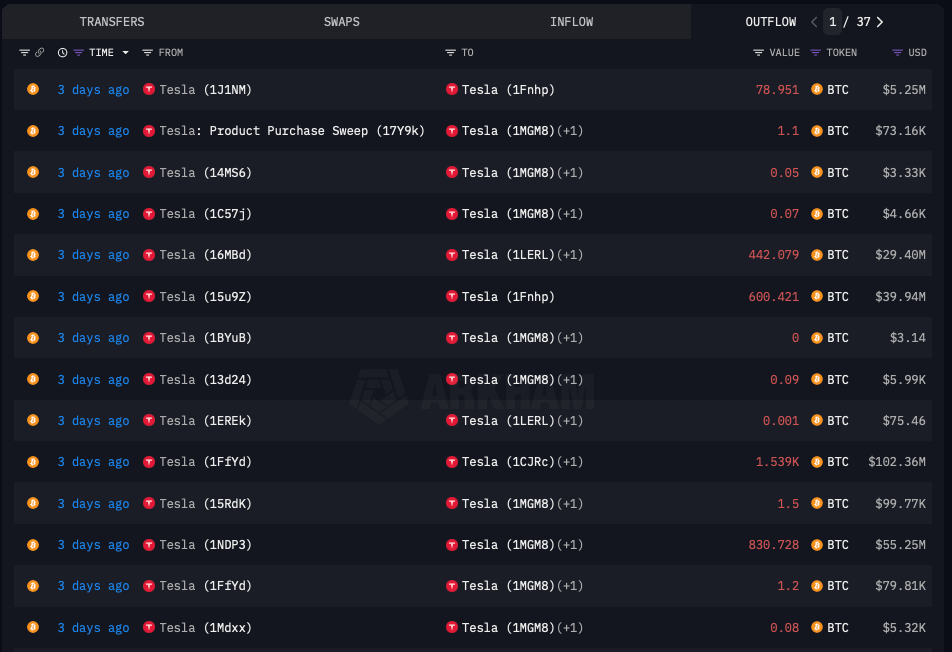Click Bitcoin chain icon in Tesla (13d24) row
Screen dimensions: 952x652
33,379
